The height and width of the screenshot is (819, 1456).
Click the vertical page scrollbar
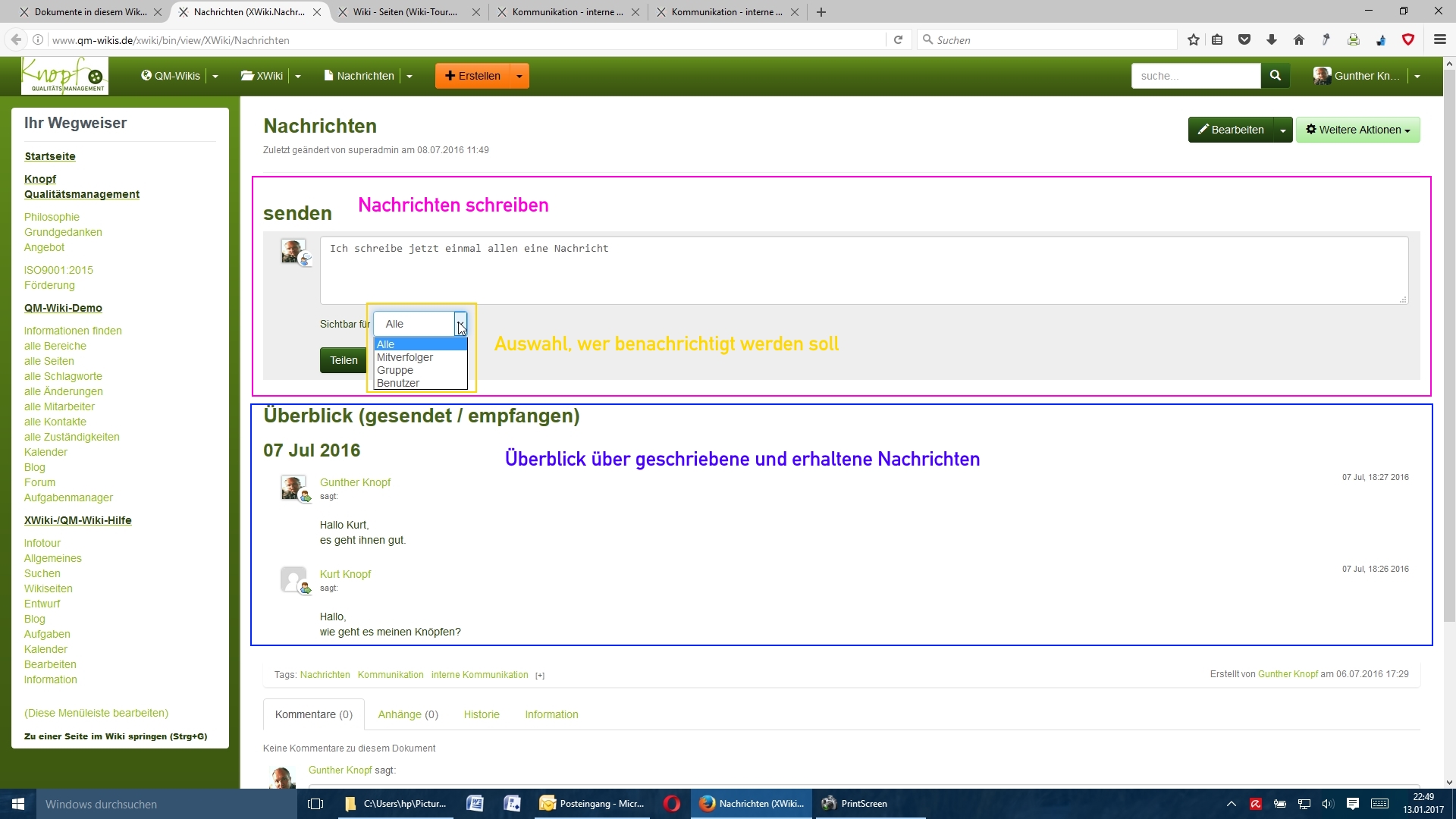(1449, 341)
